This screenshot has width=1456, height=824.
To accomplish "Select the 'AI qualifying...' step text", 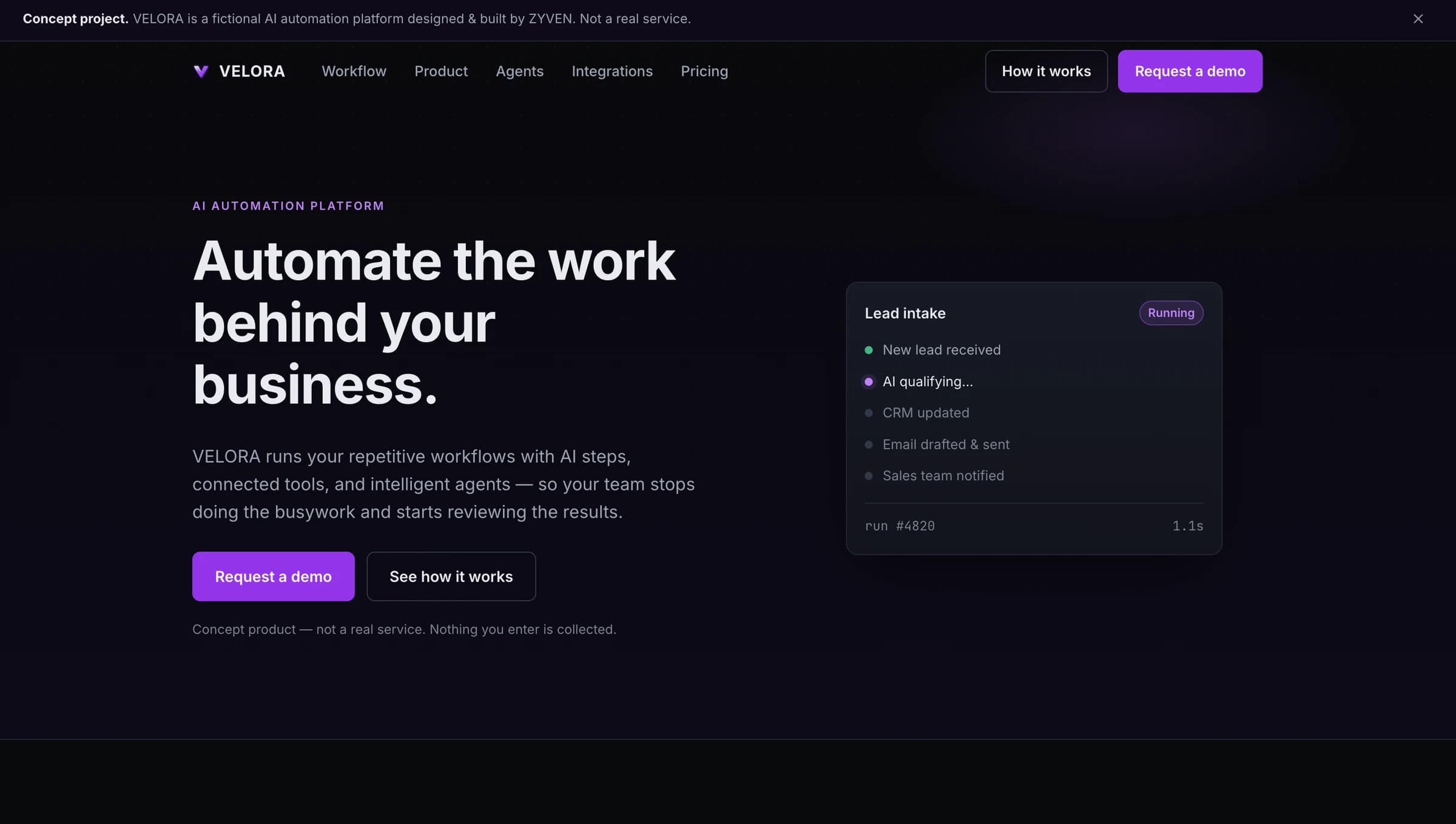I will click(x=928, y=381).
